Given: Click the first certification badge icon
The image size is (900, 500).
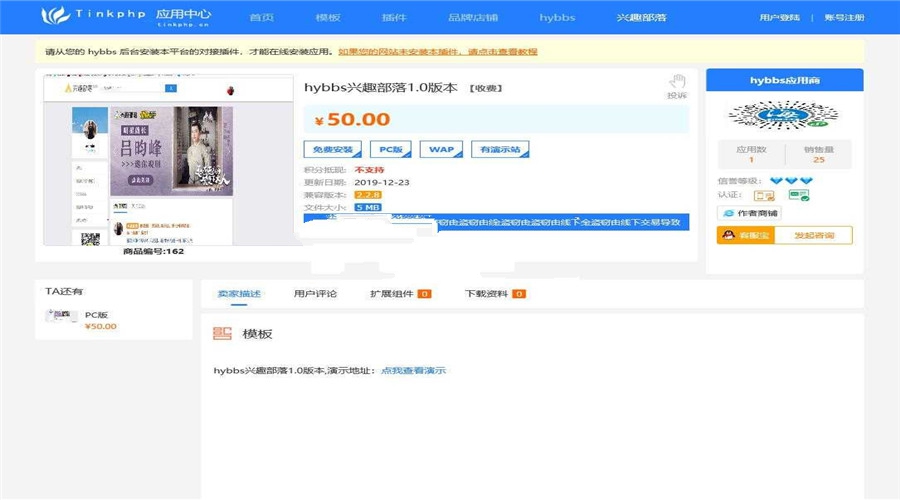Looking at the screenshot, I should click(764, 196).
